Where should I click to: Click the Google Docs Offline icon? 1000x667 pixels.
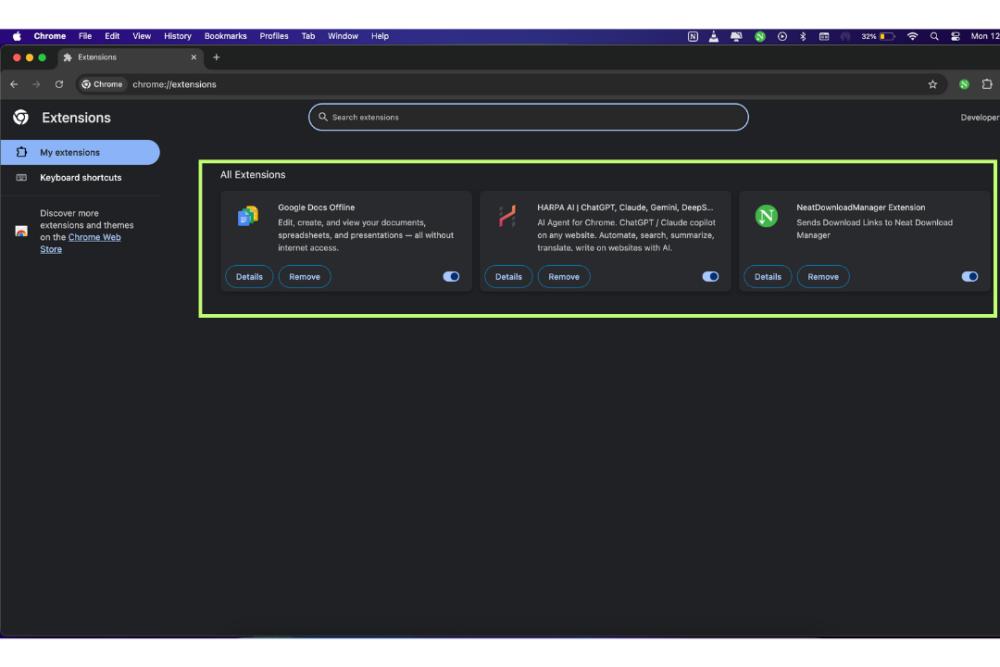point(248,216)
